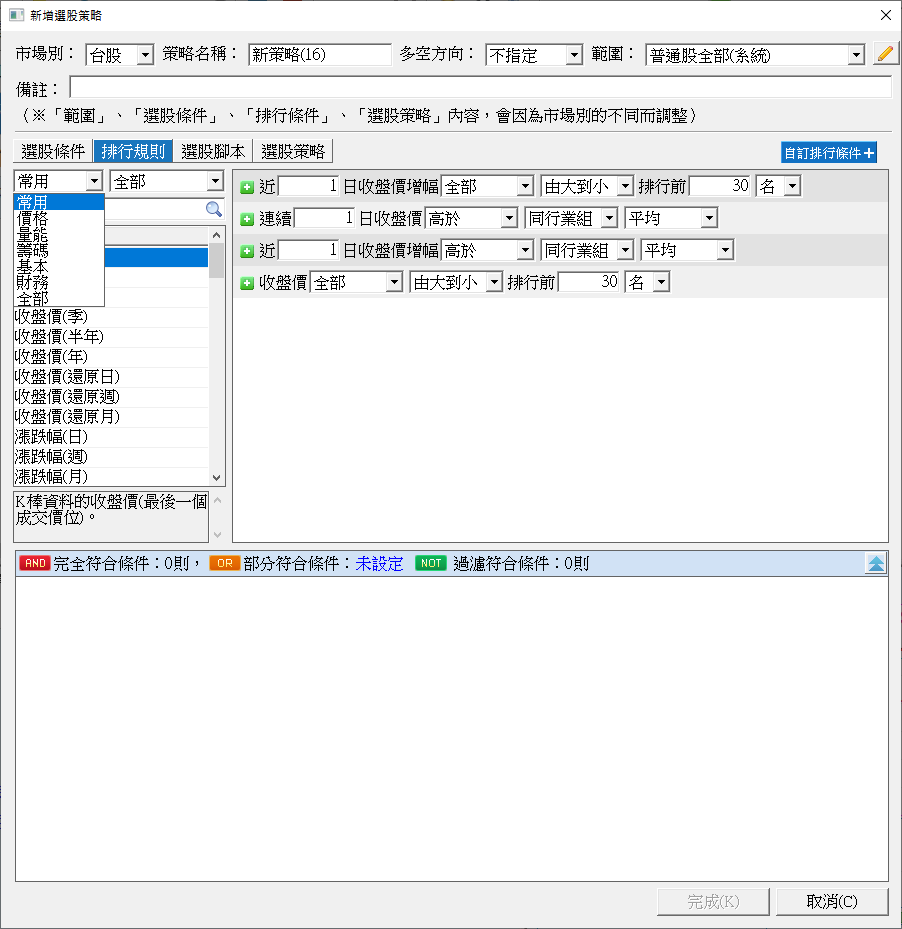
Task: Open the 市場別 台股 dropdown
Action: coord(144,55)
